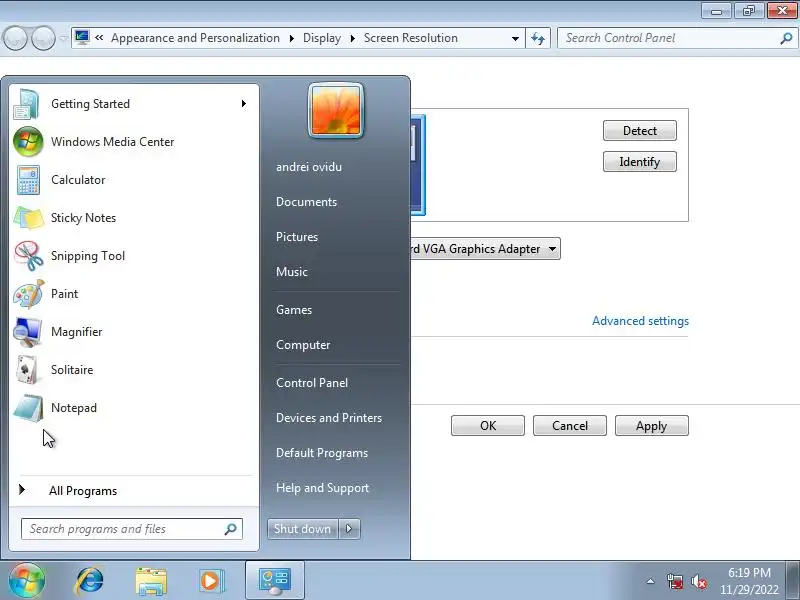Open Pictures from Start menu
Image resolution: width=800 pixels, height=600 pixels.
(x=296, y=237)
